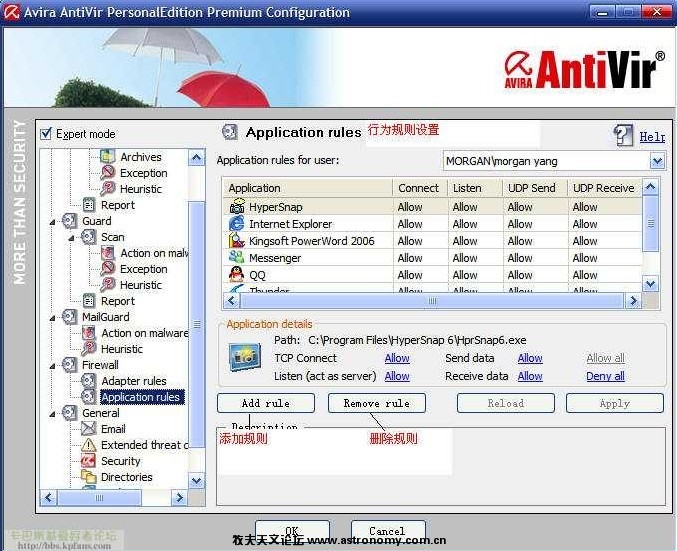Click the large HyperSnap icon in Application details
This screenshot has width=677, height=551.
pyautogui.click(x=245, y=357)
